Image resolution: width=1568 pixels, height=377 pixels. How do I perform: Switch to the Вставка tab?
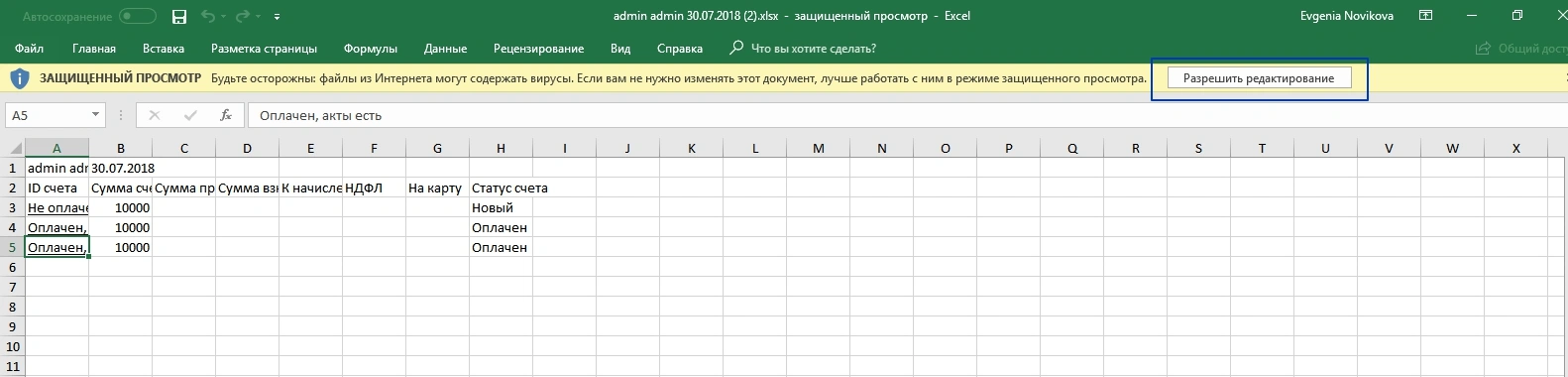(164, 49)
